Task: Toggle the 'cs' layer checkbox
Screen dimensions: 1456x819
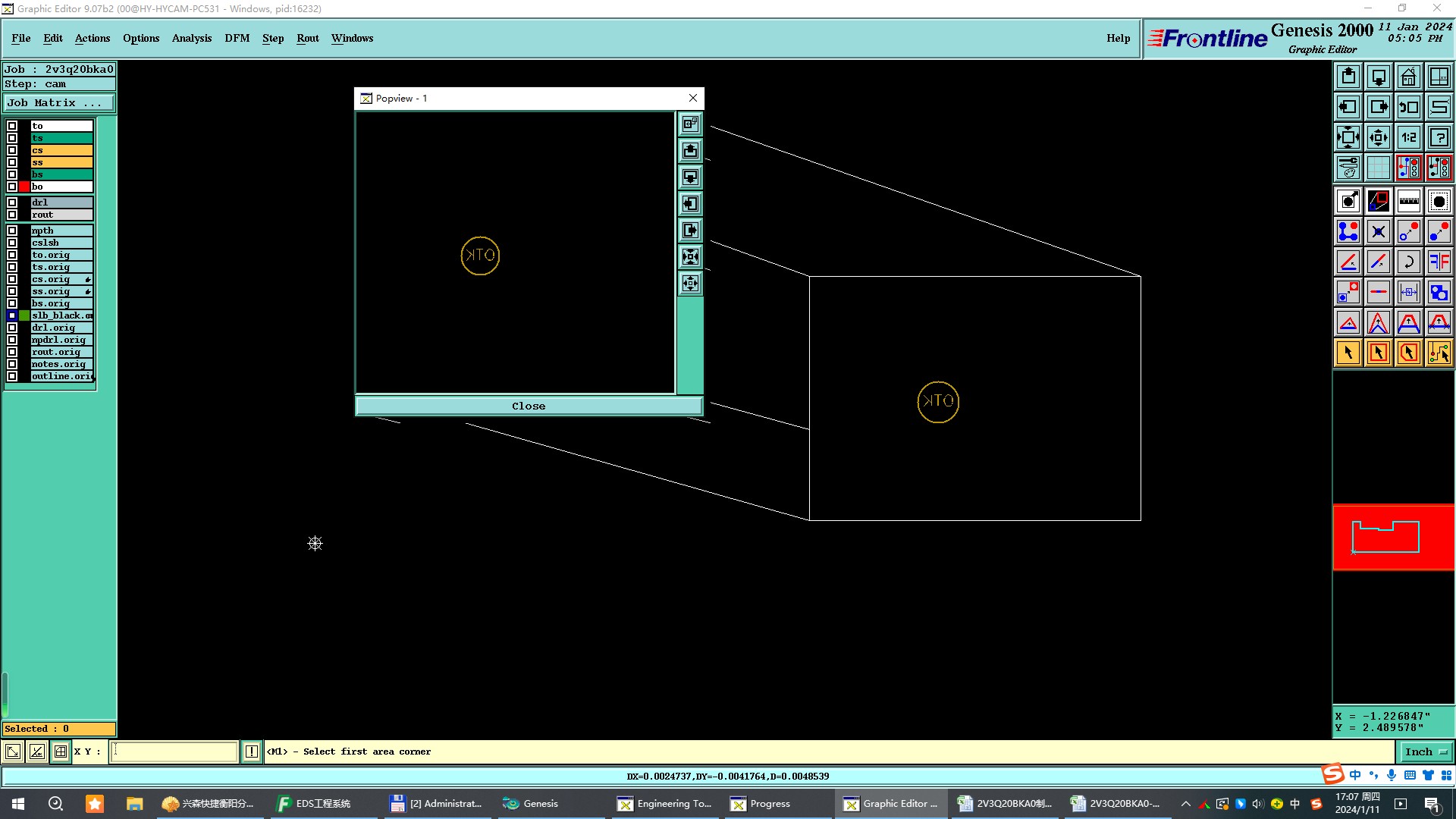Action: coord(12,150)
